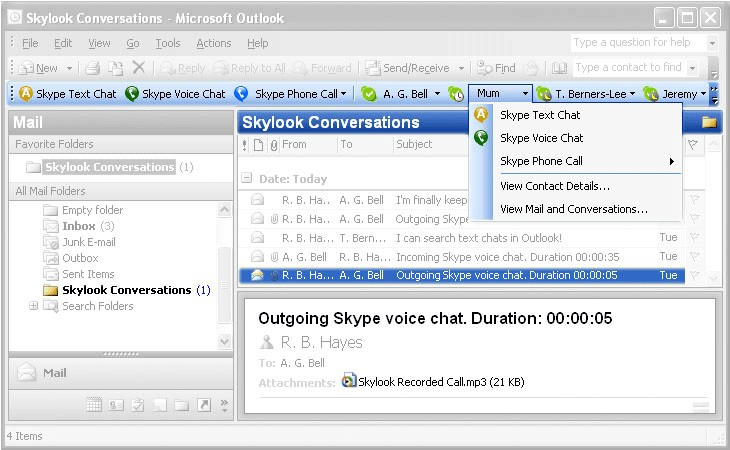This screenshot has height=450, width=730.
Task: Open the New button dropdown arrow
Action: click(69, 68)
